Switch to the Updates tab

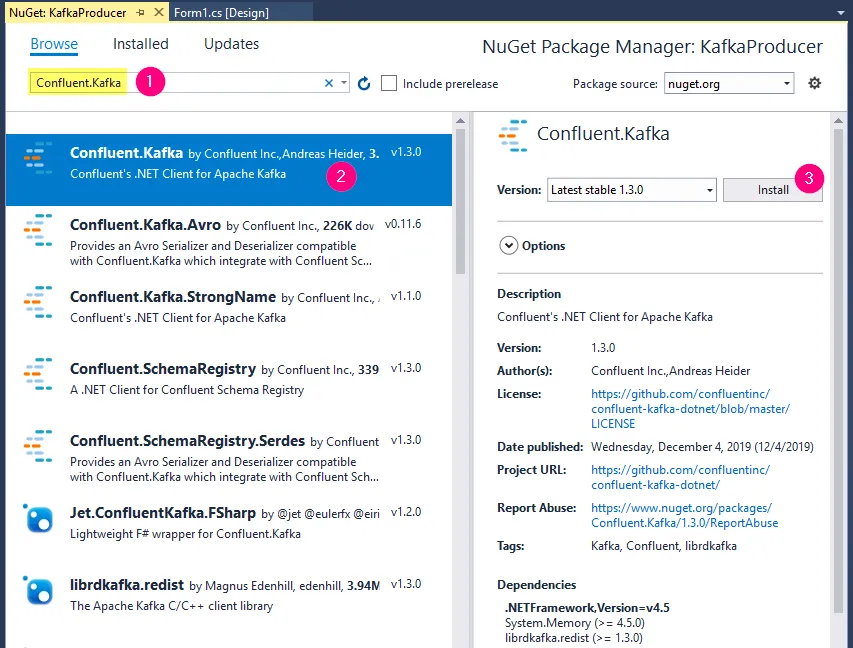[x=231, y=44]
